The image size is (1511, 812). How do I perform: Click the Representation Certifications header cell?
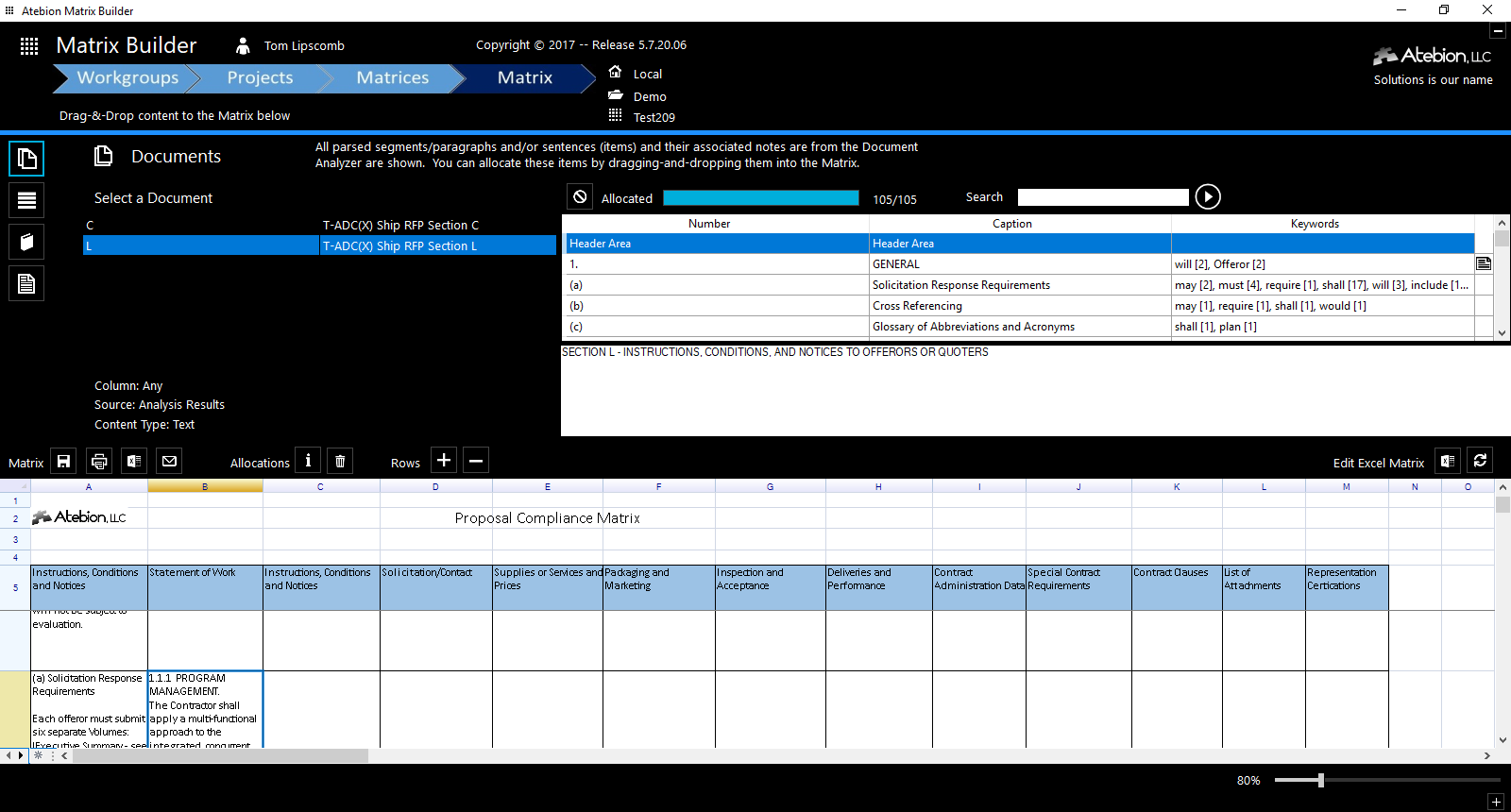point(1347,587)
